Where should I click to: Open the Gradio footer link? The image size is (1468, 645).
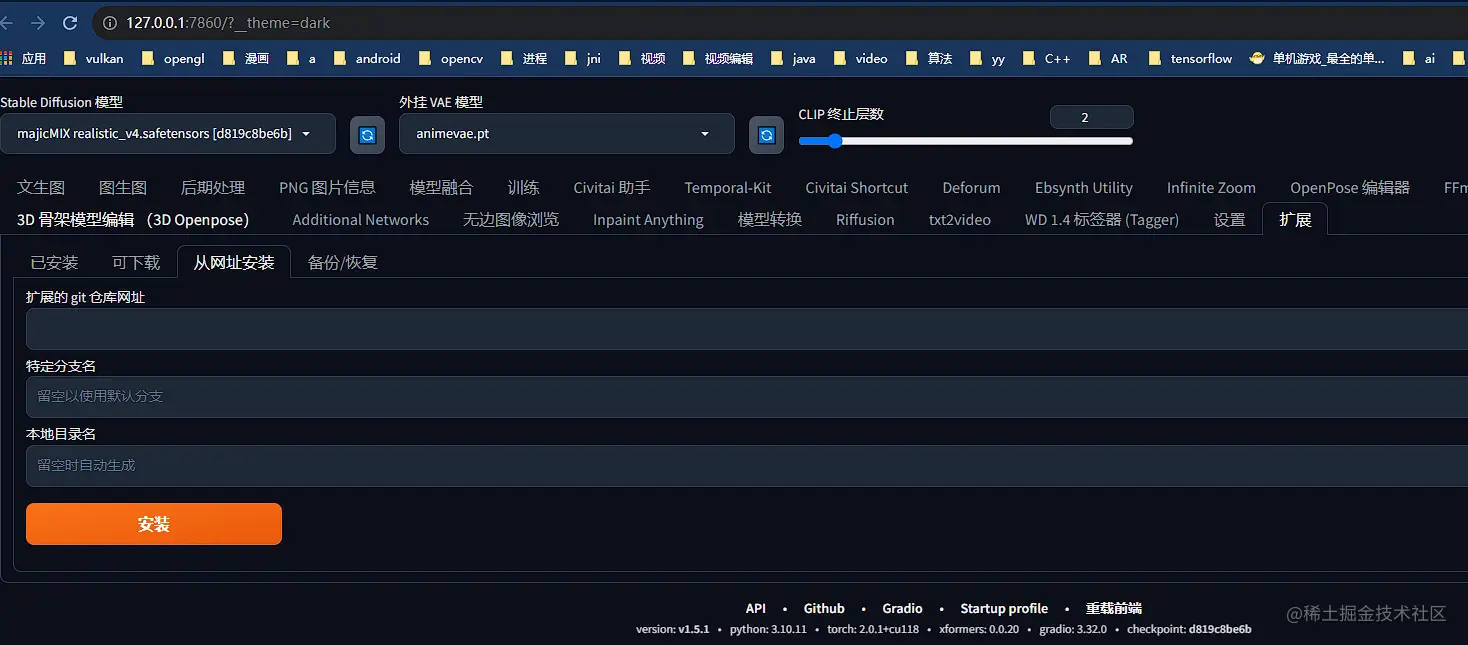click(902, 608)
